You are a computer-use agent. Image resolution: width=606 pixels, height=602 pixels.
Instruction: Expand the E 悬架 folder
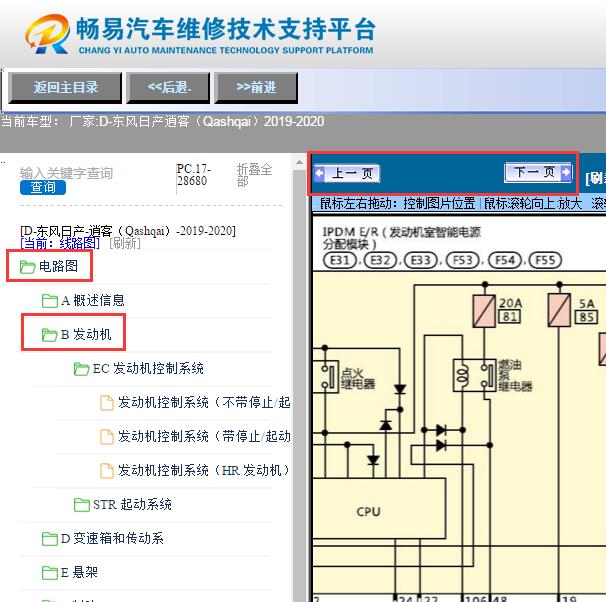79,572
